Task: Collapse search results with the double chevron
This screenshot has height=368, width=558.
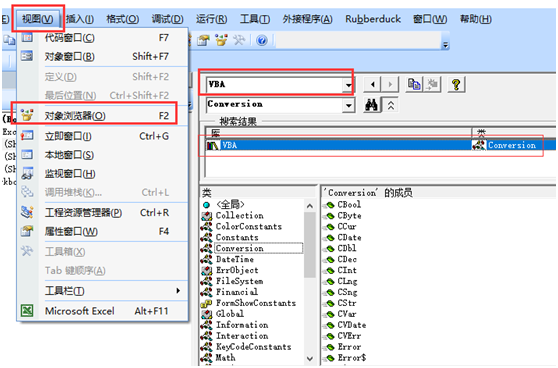Action: click(x=391, y=105)
